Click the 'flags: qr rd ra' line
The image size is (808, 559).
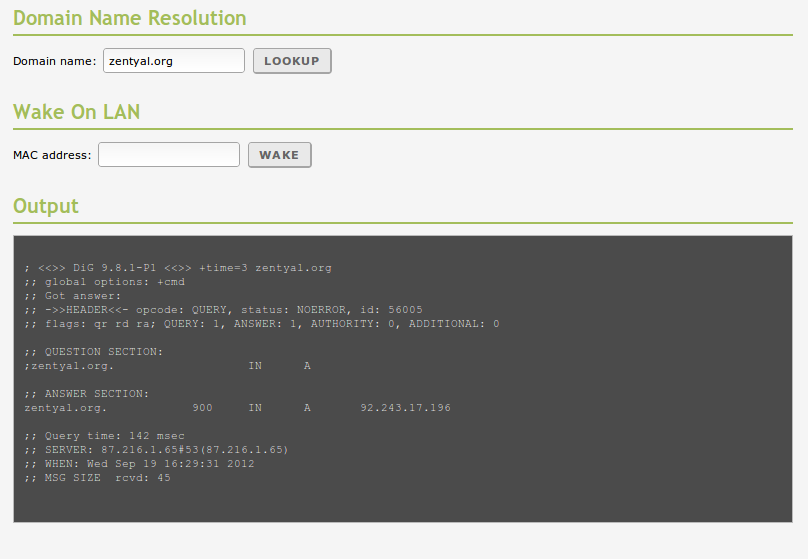(262, 324)
